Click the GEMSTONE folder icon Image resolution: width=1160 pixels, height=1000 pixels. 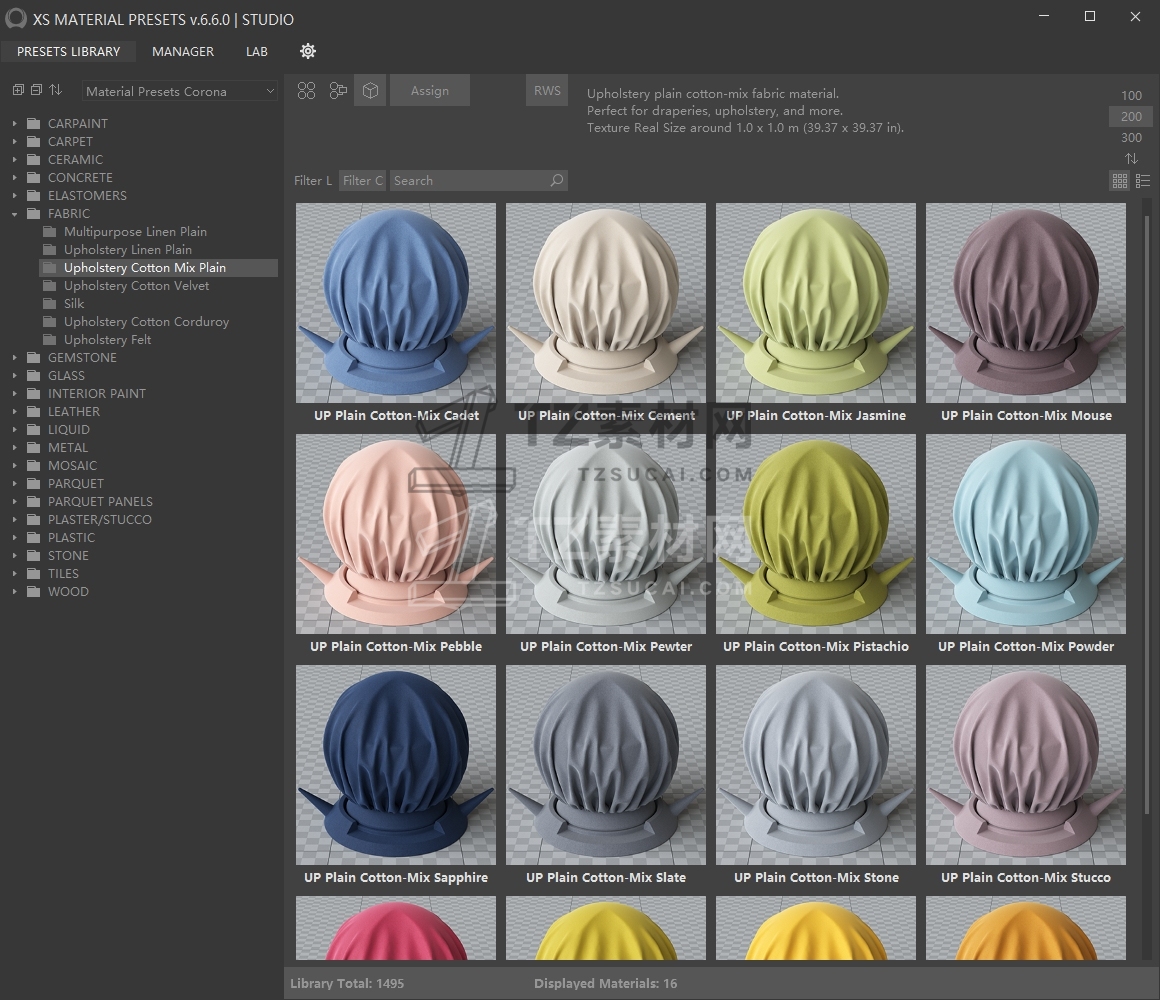coord(33,357)
